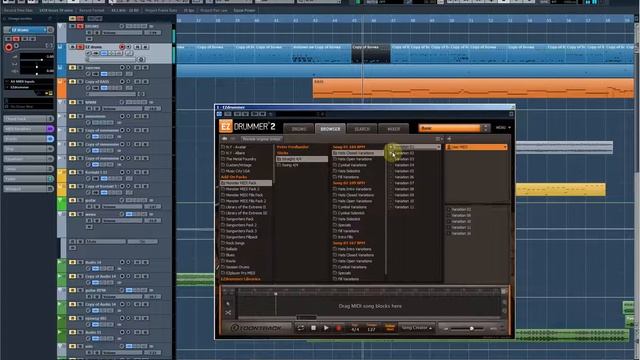
Task: Click the global mute button above track list
Action: [72, 18]
